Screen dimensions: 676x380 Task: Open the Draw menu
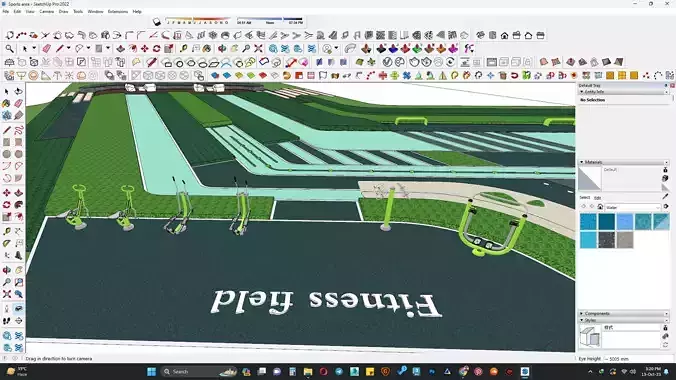coord(63,12)
